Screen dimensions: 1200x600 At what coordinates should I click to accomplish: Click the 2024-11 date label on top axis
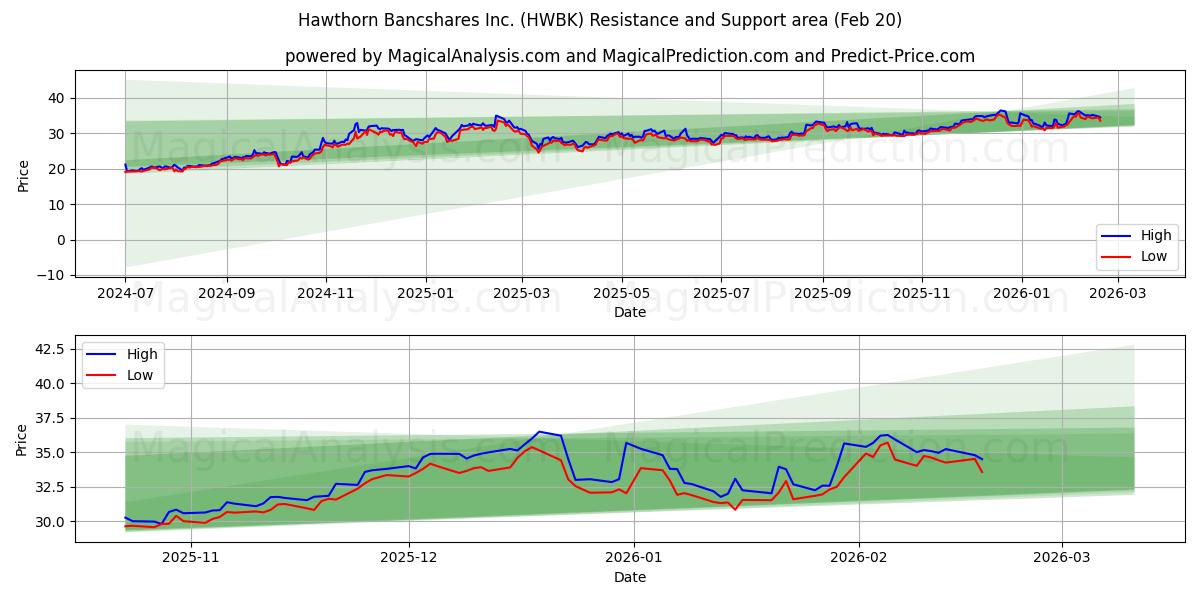326,294
